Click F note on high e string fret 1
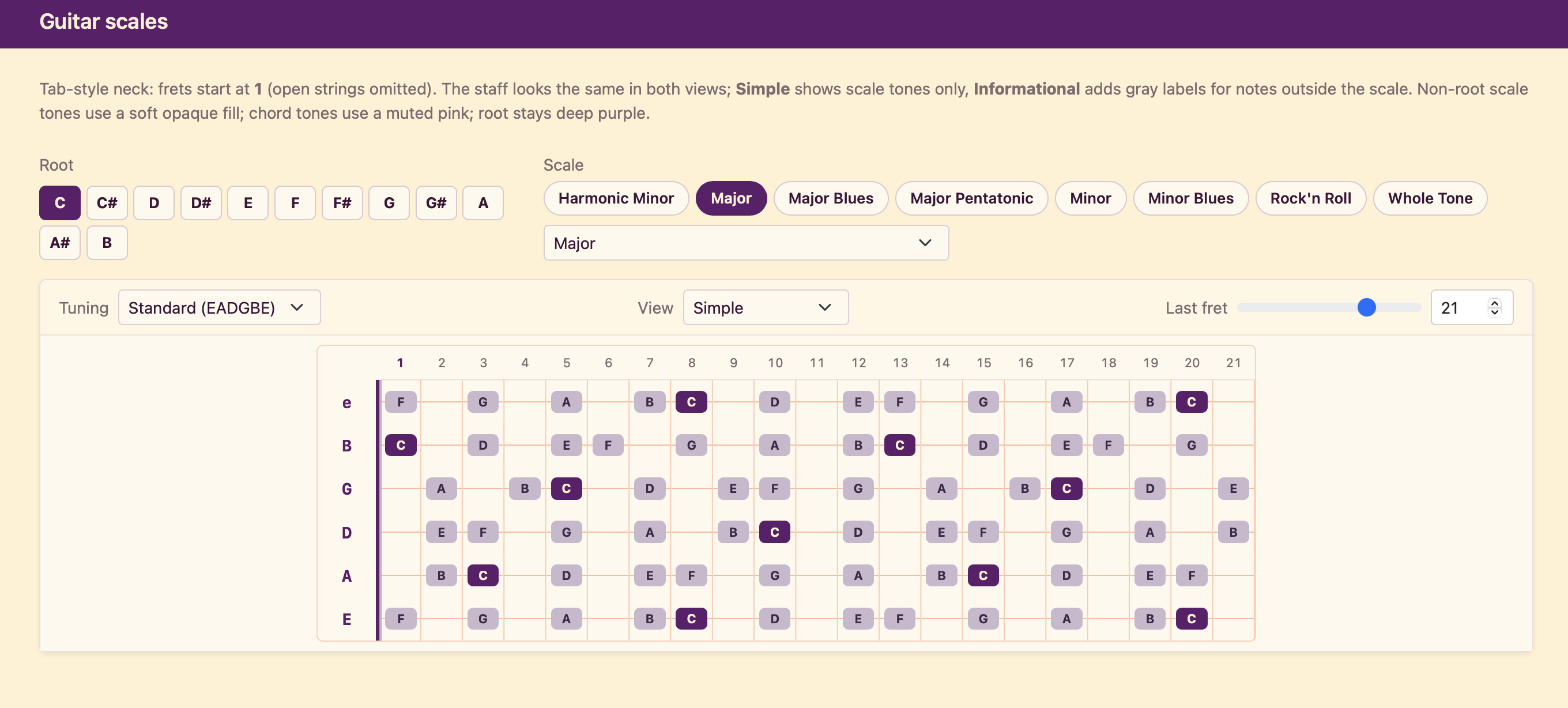This screenshot has width=1568, height=708. (x=401, y=402)
